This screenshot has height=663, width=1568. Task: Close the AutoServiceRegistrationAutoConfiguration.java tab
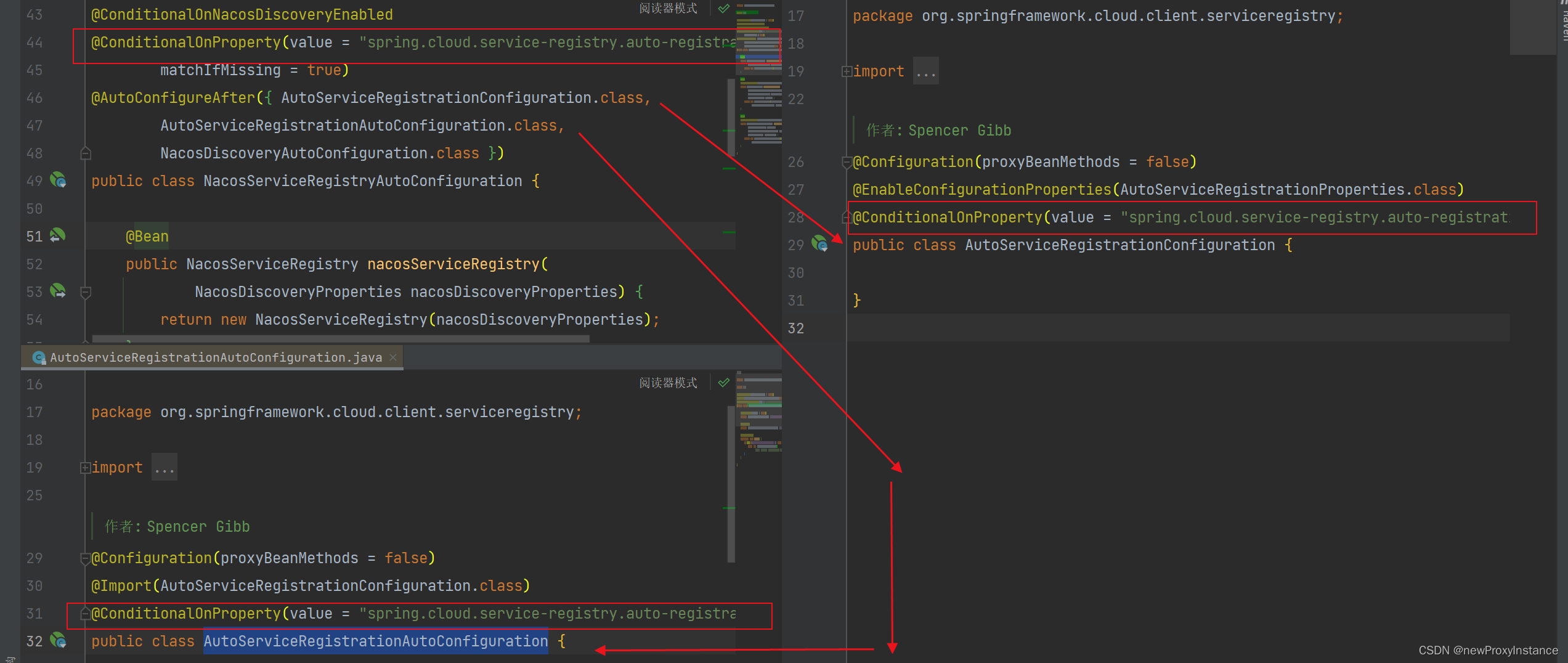coord(393,357)
